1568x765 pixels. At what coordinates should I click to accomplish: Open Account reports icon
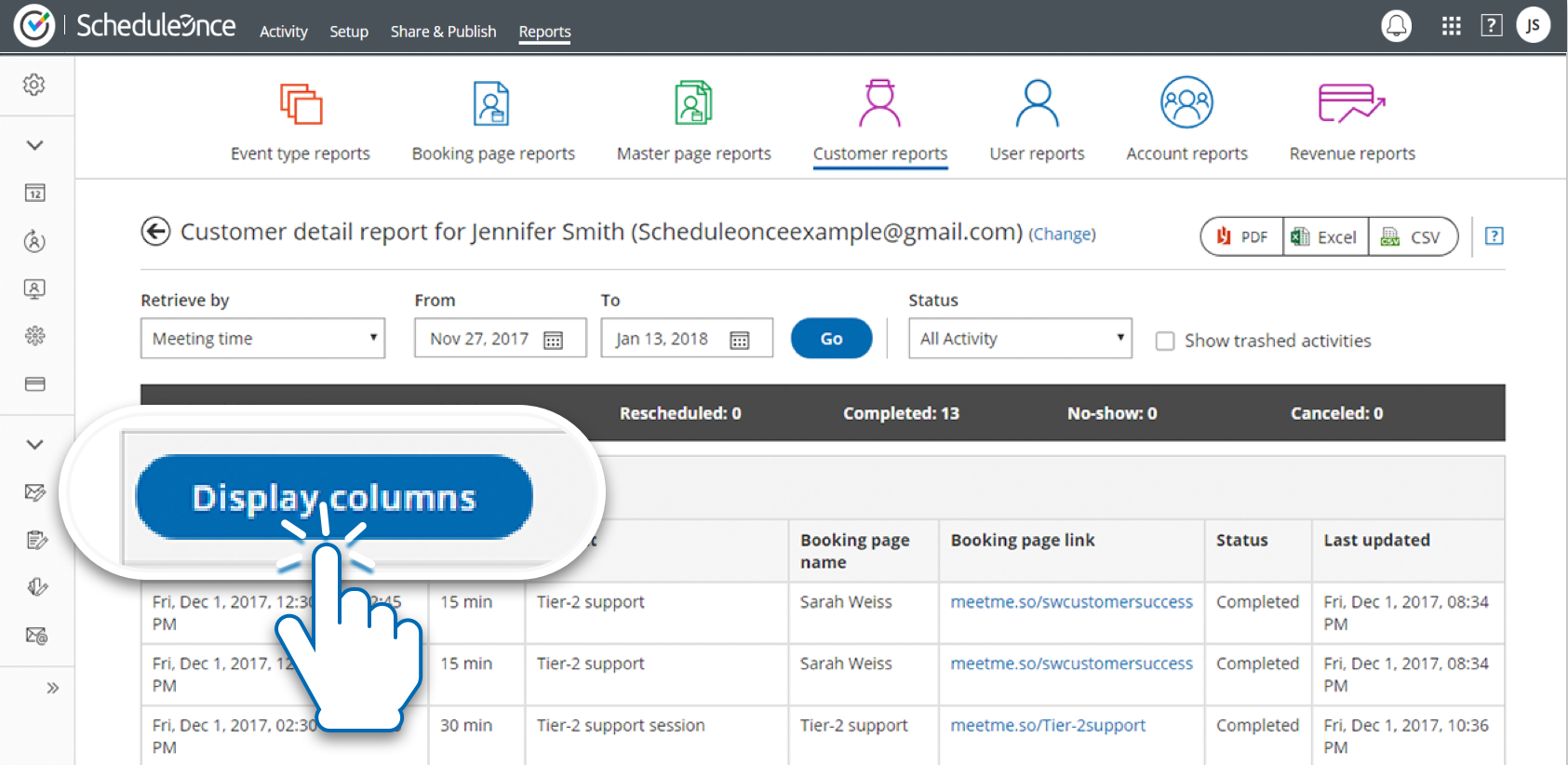click(x=1186, y=103)
